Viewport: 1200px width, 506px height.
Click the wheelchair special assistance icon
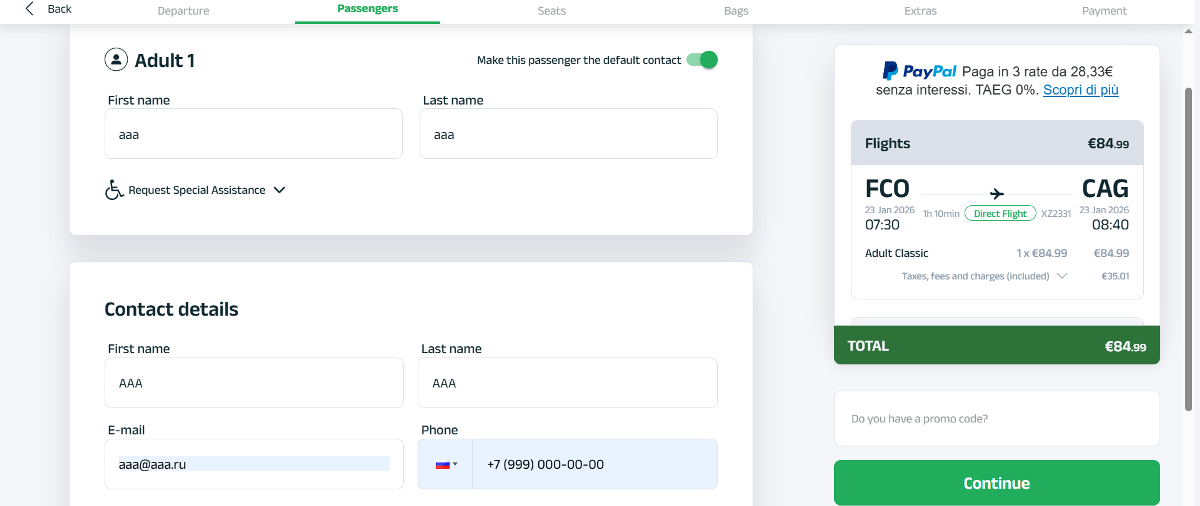coord(114,190)
